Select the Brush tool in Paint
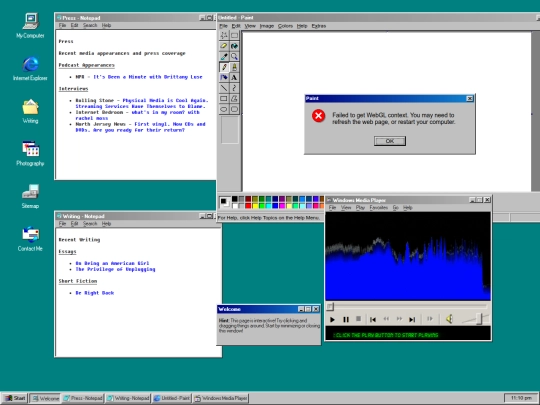This screenshot has width=540, height=405. (235, 67)
